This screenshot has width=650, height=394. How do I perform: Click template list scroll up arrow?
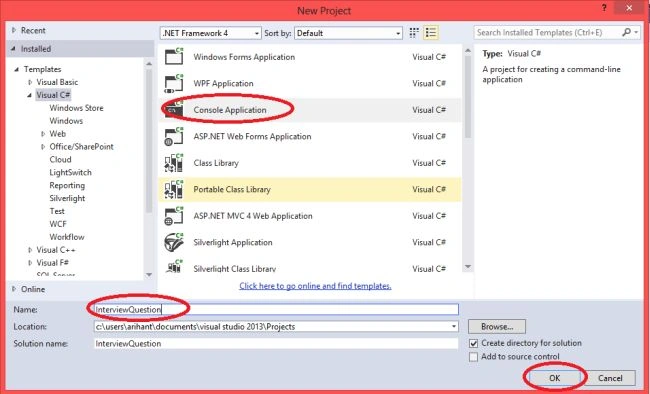point(468,50)
